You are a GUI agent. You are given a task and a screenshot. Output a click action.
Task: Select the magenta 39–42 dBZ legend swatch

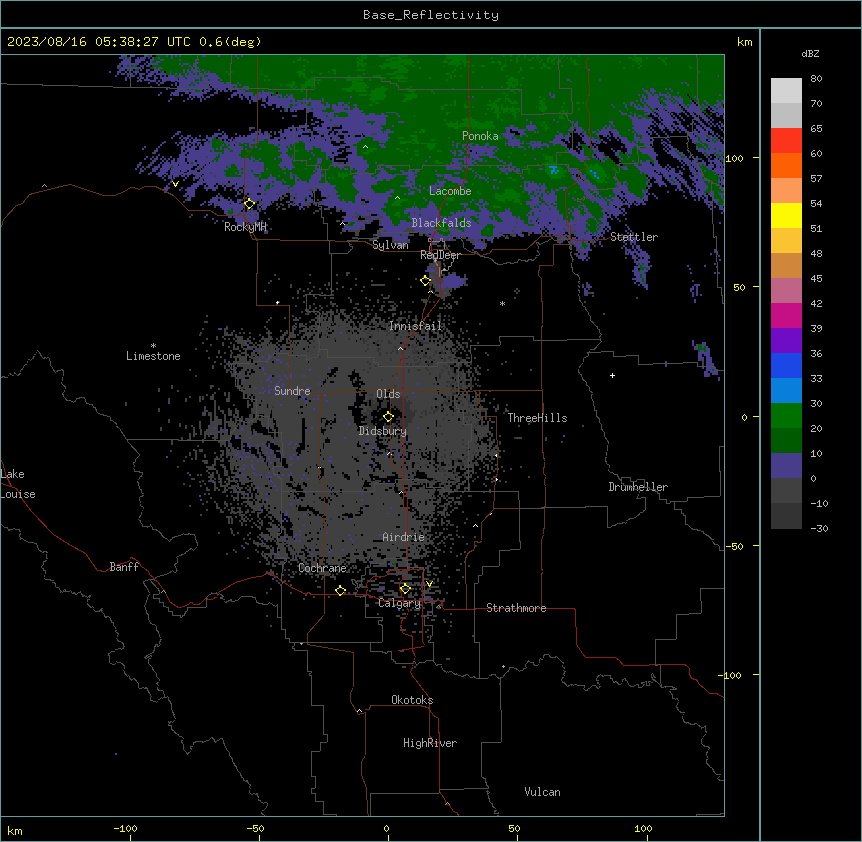point(786,315)
